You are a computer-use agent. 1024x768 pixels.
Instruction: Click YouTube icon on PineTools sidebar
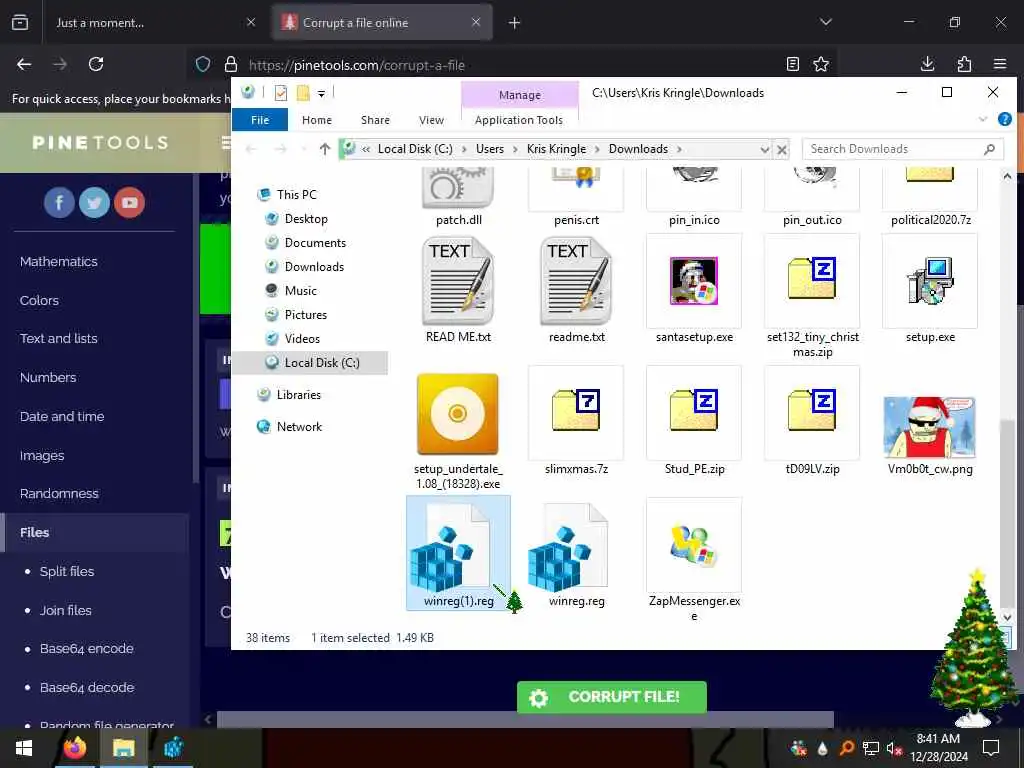click(x=129, y=202)
